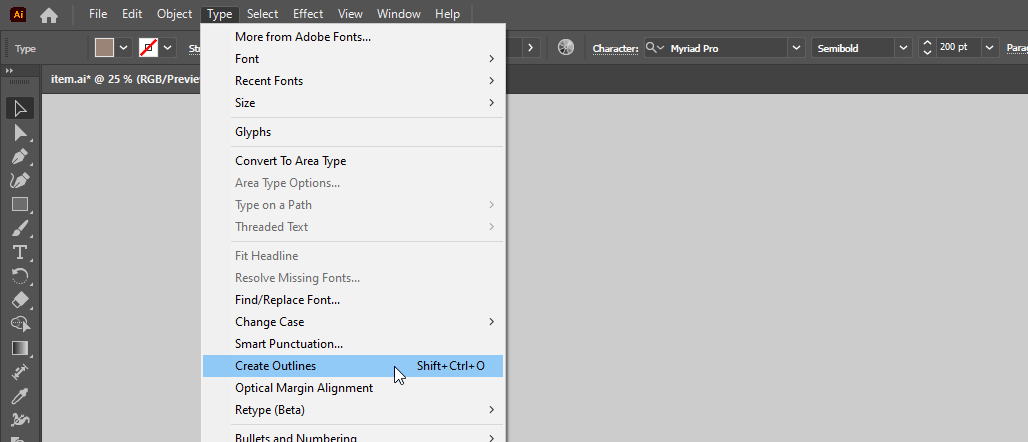
Task: Open the Object menu
Action: pyautogui.click(x=174, y=14)
